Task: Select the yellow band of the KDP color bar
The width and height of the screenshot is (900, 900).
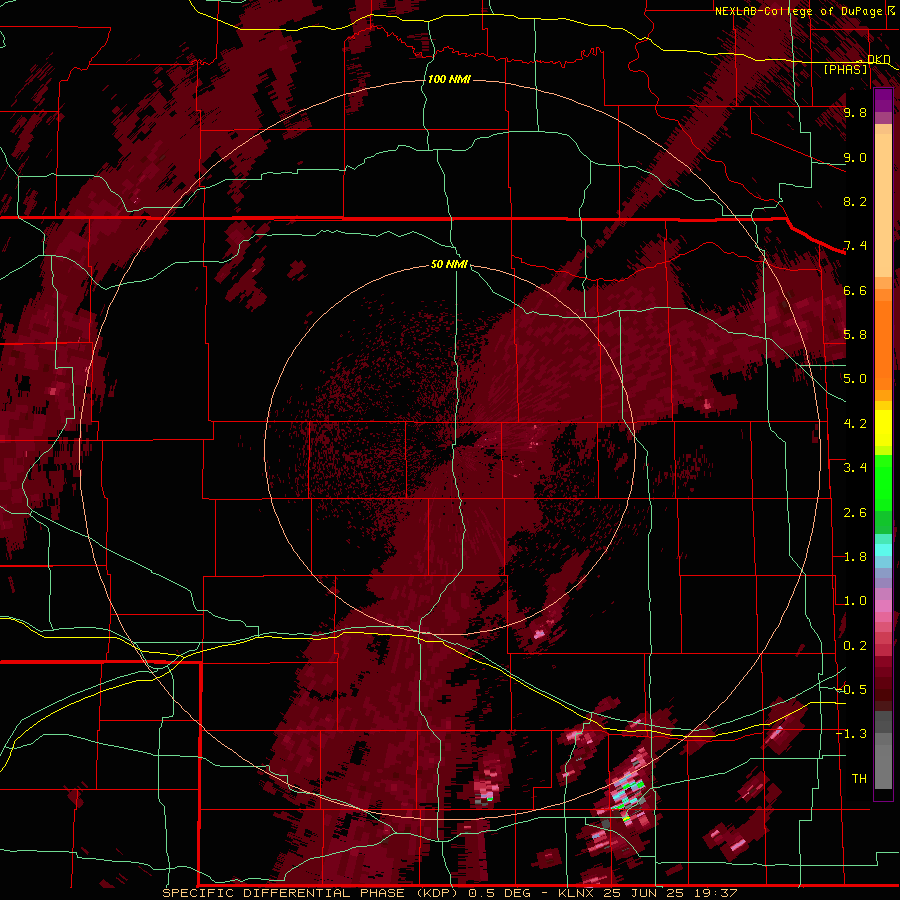Action: [883, 428]
